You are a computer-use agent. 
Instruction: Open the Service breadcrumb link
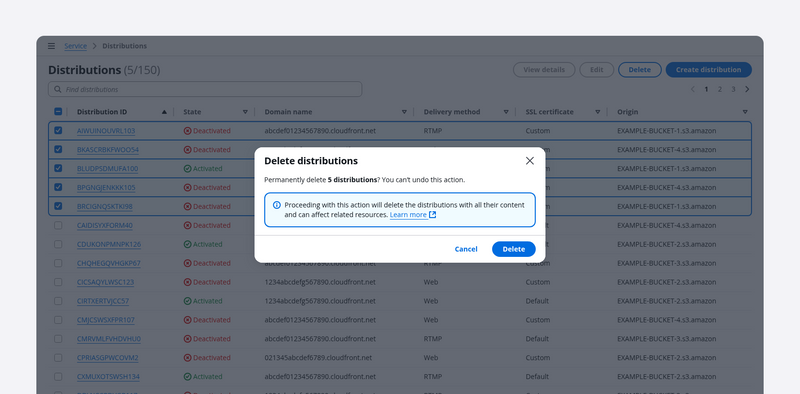[76, 46]
